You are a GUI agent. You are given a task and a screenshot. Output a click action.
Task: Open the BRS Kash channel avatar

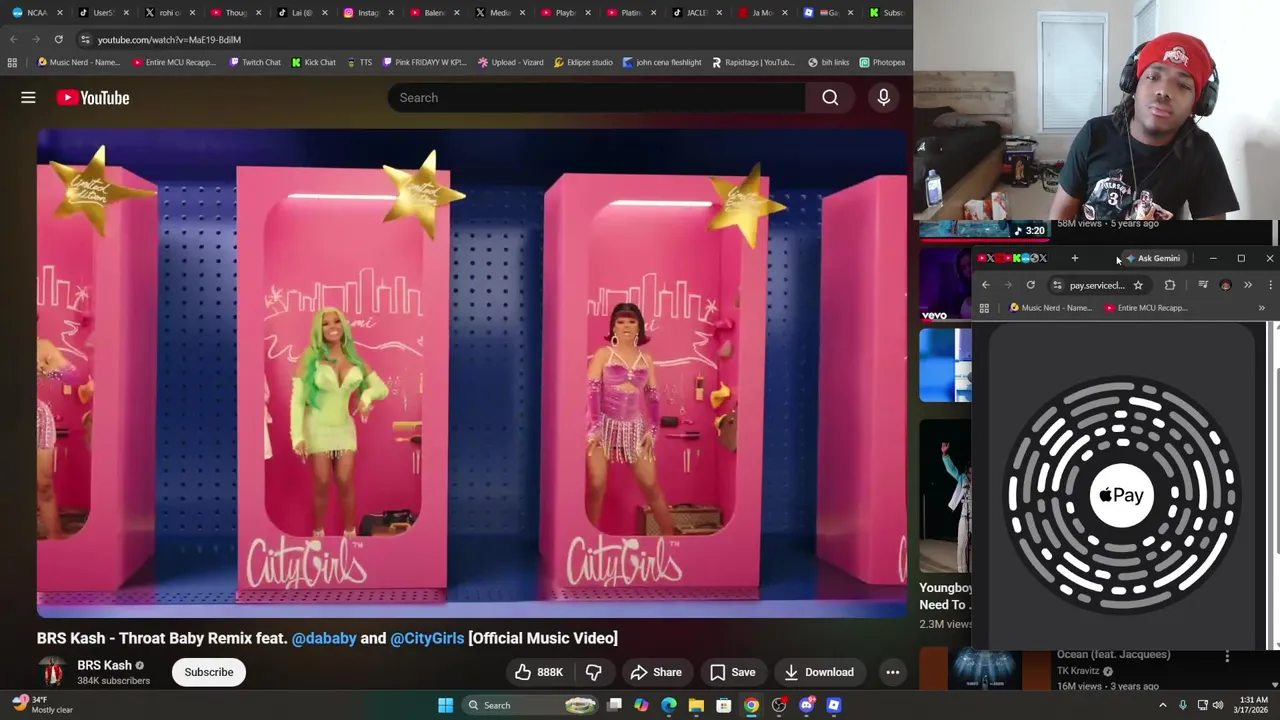point(52,672)
